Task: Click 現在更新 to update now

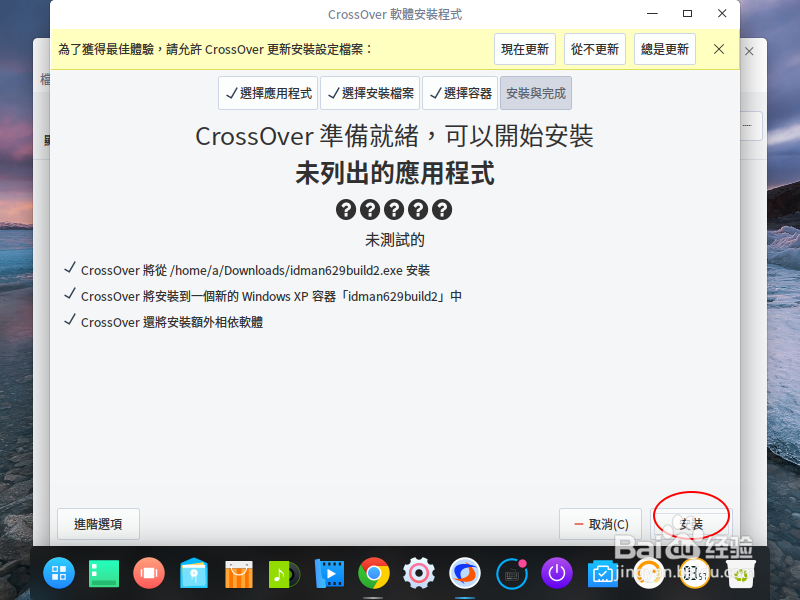Action: [524, 49]
